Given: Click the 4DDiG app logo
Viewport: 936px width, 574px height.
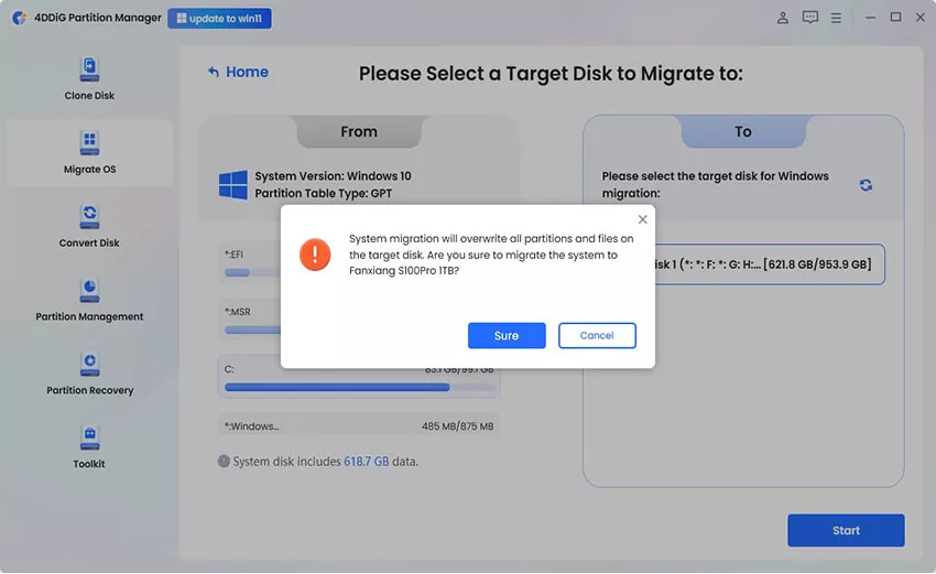Looking at the screenshot, I should (19, 18).
